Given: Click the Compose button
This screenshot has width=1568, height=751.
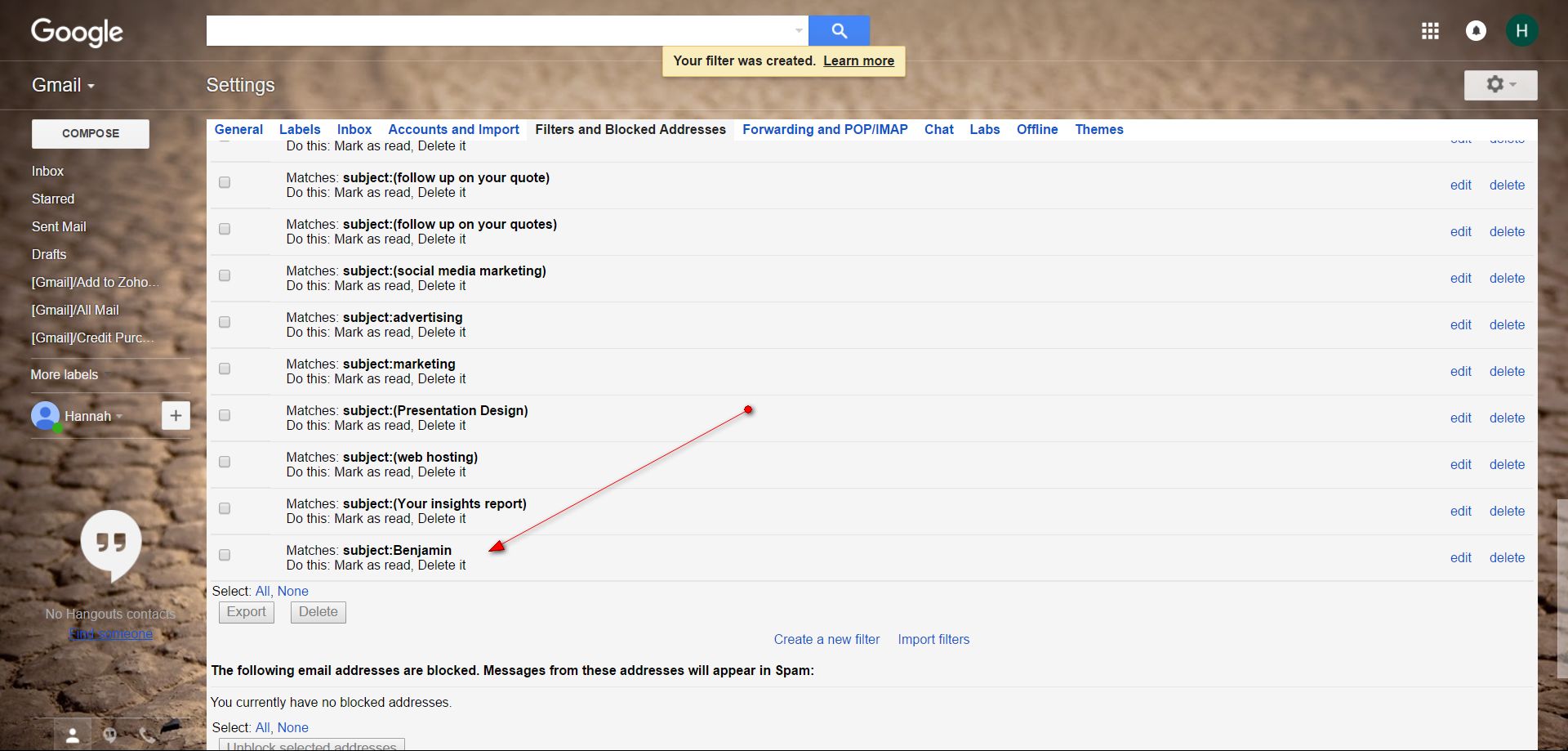Looking at the screenshot, I should tap(91, 133).
